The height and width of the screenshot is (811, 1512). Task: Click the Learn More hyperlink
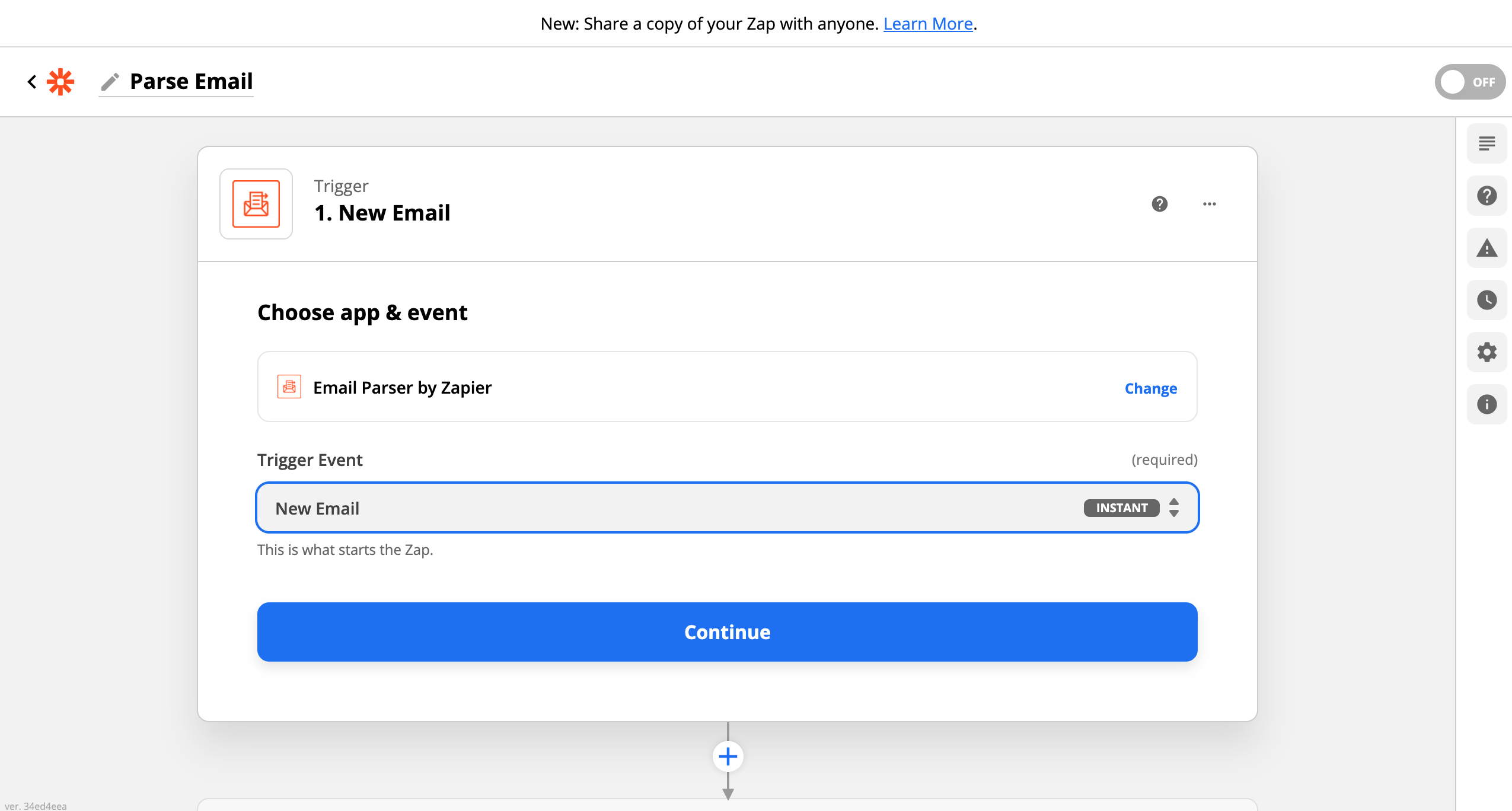click(x=928, y=23)
